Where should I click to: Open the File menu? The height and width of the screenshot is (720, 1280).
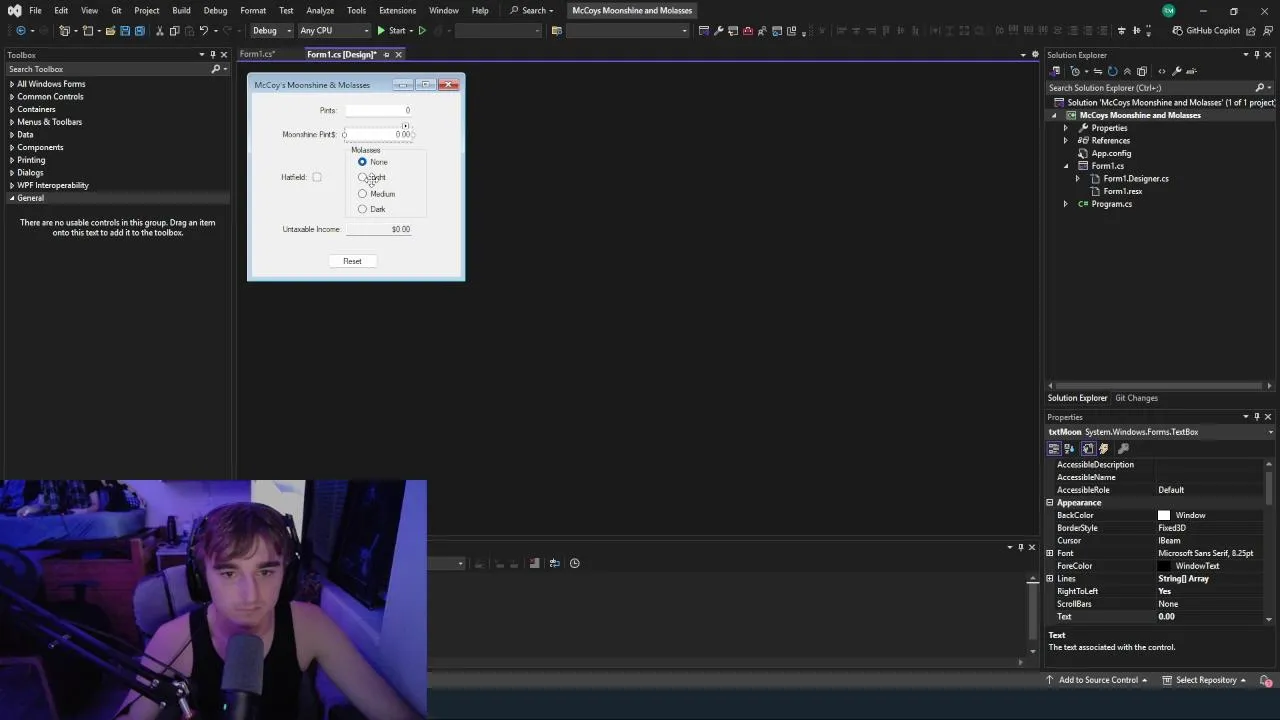tap(35, 11)
